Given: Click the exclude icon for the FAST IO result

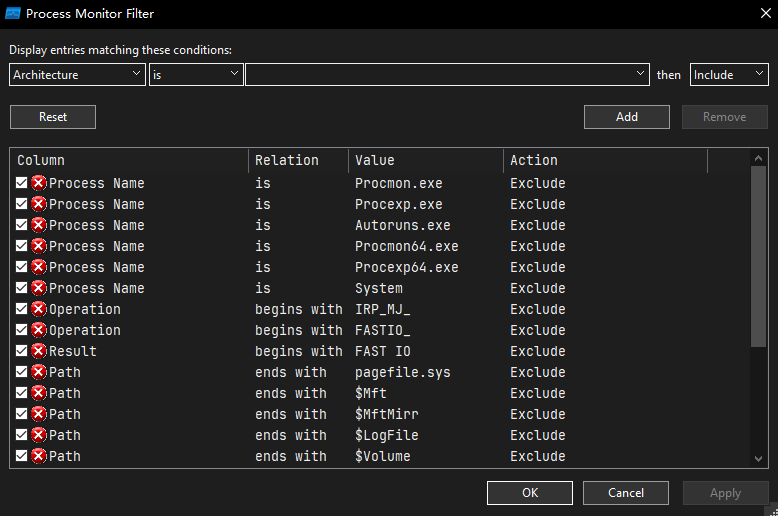Looking at the screenshot, I should click(39, 351).
